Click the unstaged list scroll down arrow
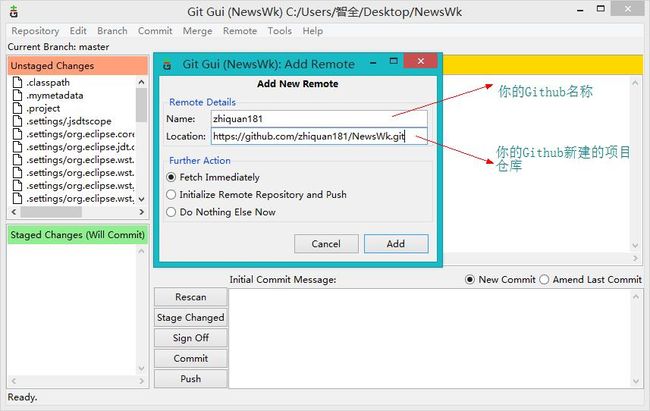This screenshot has height=411, width=650. point(141,199)
